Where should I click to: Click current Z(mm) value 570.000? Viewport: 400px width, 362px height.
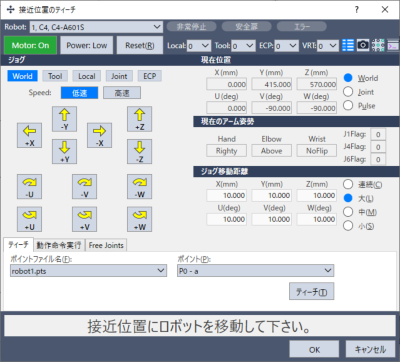click(x=317, y=84)
